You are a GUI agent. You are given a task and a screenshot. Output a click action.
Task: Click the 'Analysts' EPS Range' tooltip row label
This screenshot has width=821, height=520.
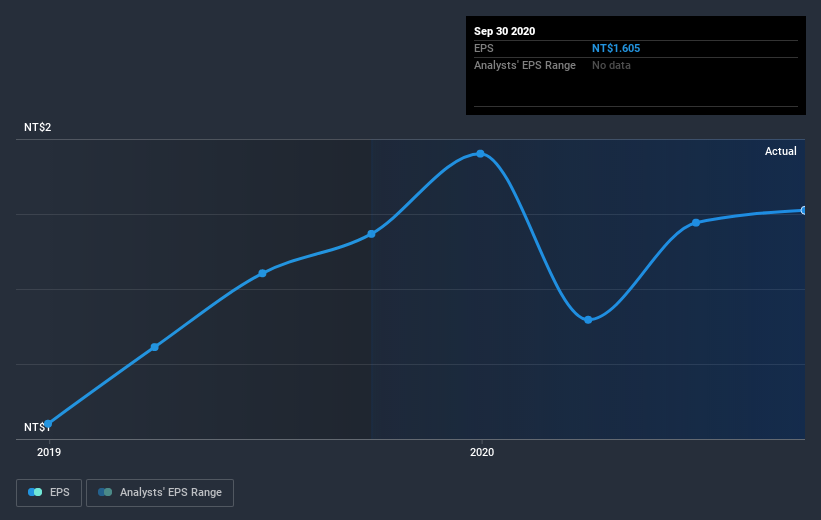pyautogui.click(x=525, y=65)
